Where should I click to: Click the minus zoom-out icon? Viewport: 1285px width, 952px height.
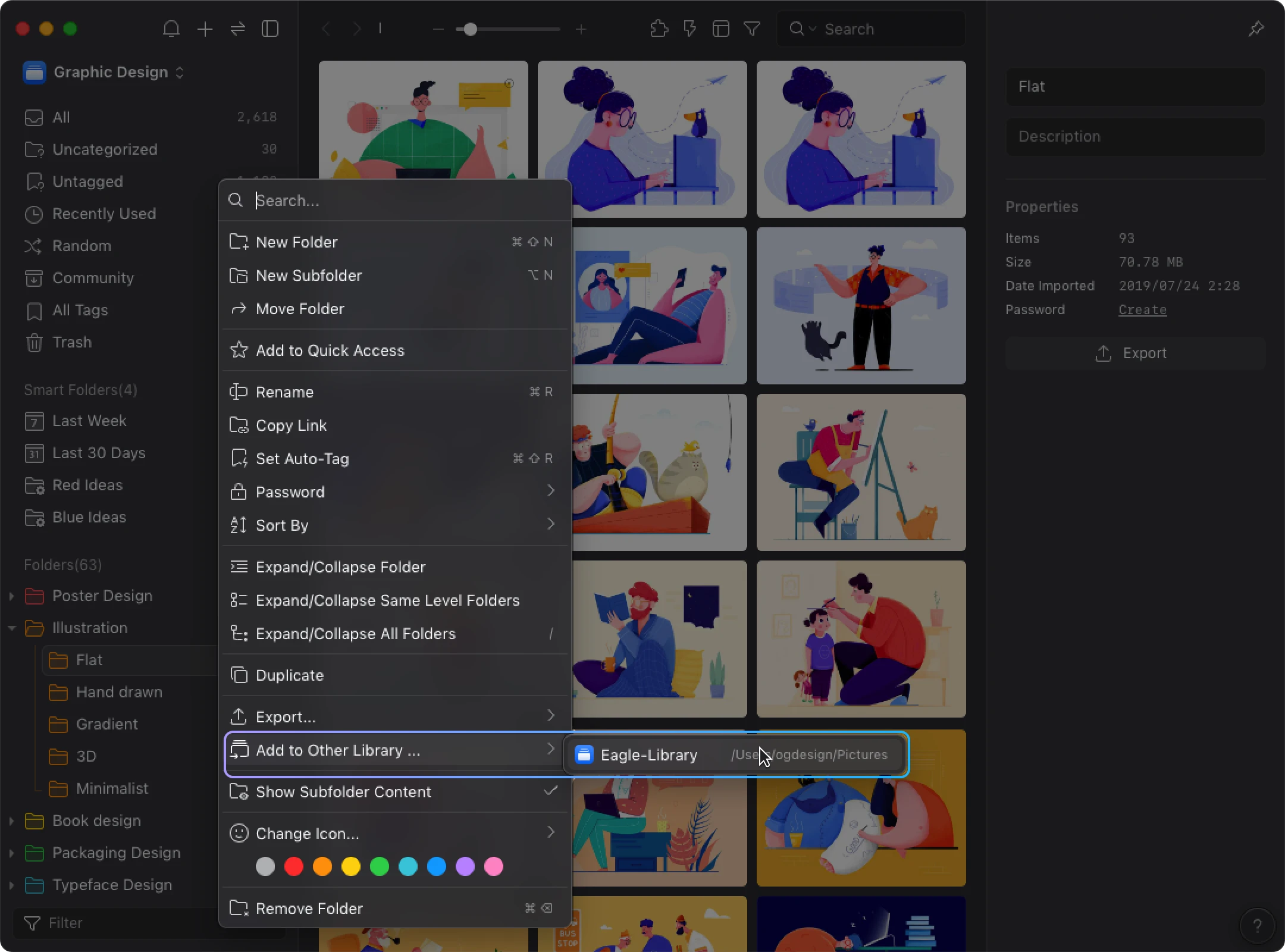tap(438, 29)
